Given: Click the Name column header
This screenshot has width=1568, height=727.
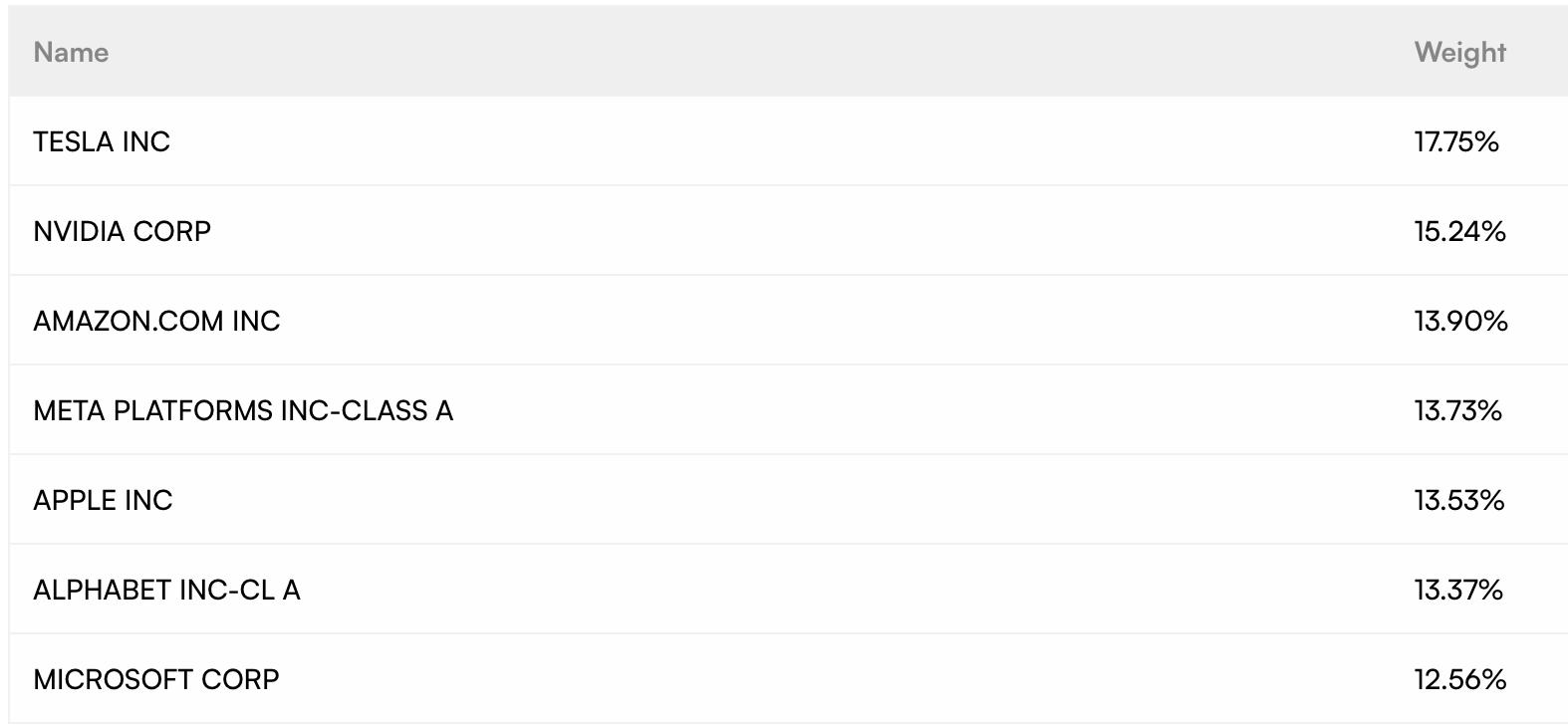Looking at the screenshot, I should click(71, 53).
